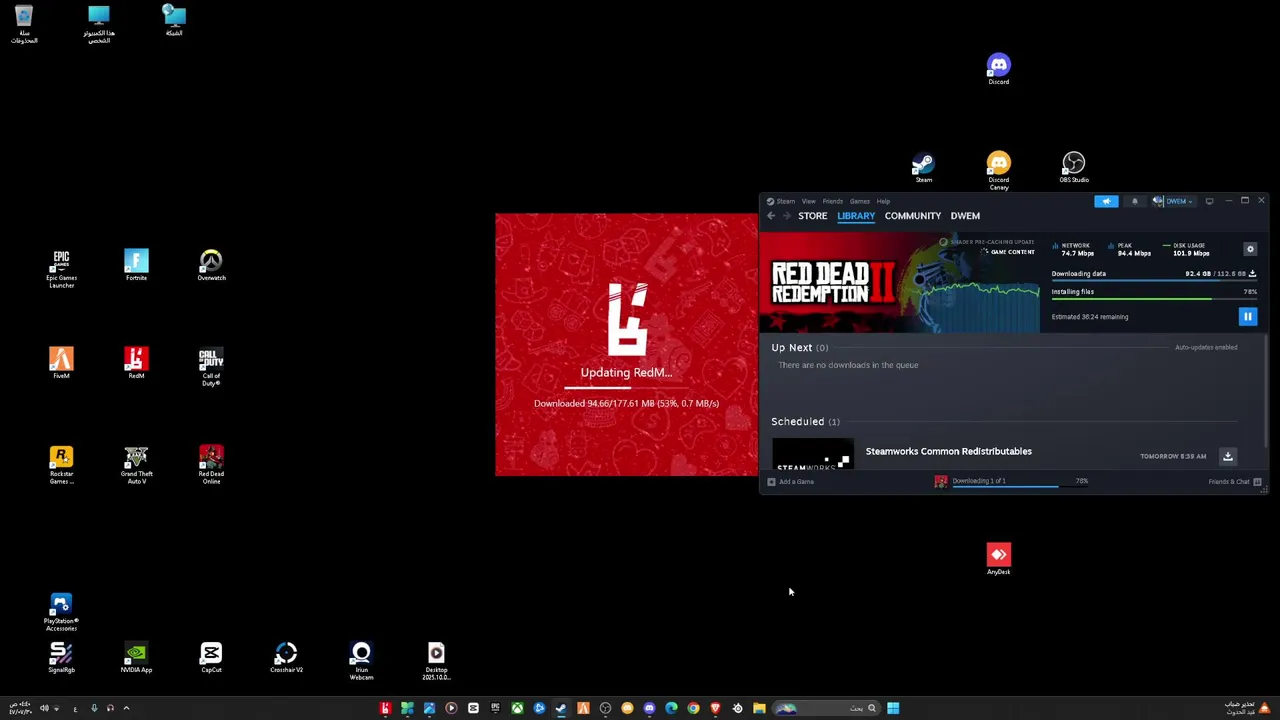Screen dimensions: 1280x720
Task: Go forward using Steam's forward arrow
Action: (x=786, y=216)
